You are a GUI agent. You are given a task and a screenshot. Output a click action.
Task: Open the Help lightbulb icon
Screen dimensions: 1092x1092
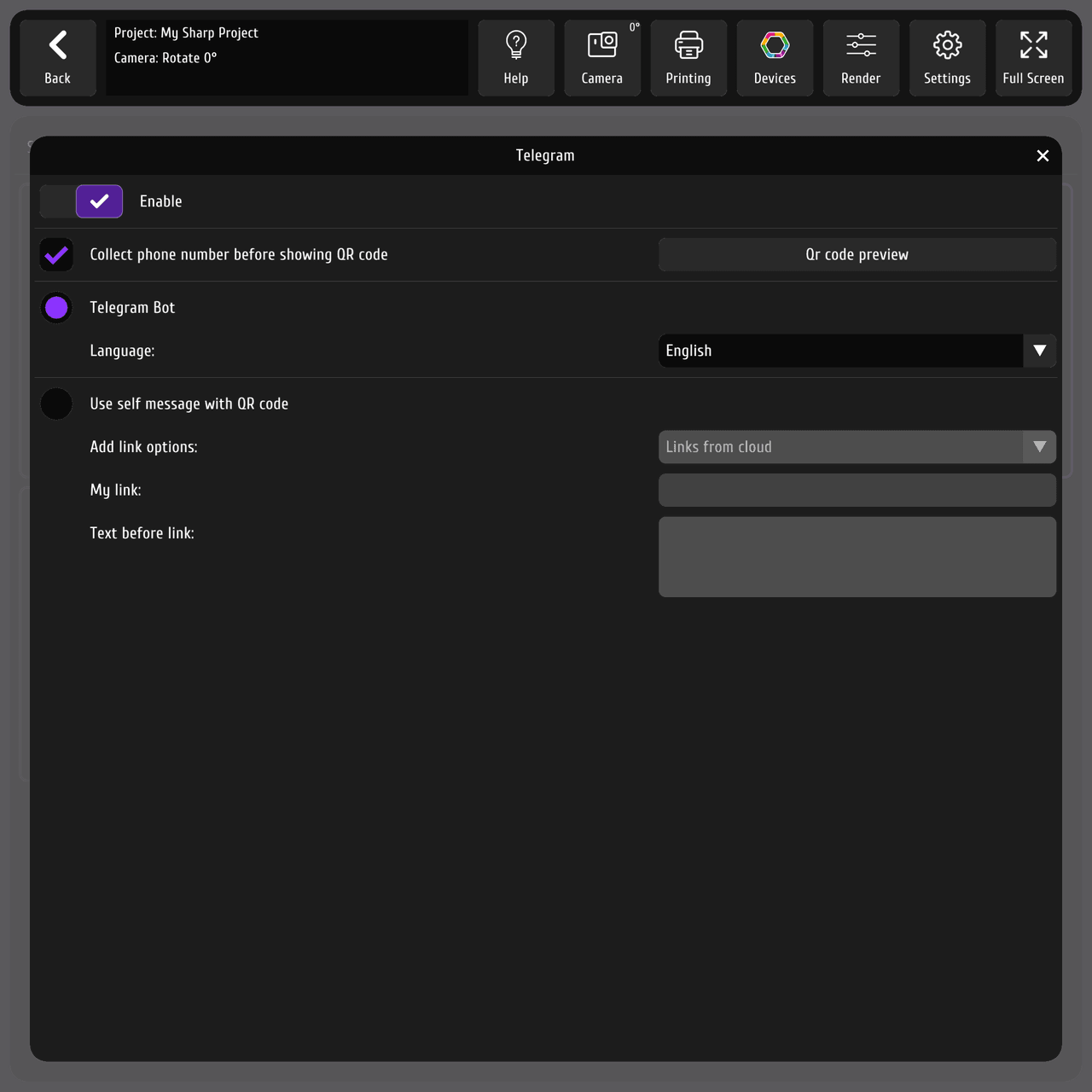pos(516,58)
